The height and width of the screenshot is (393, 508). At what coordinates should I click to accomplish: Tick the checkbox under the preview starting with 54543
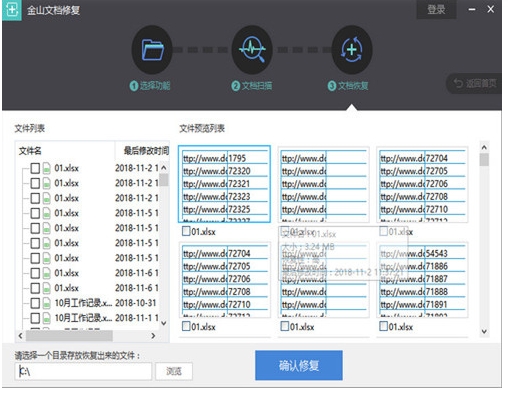(383, 326)
